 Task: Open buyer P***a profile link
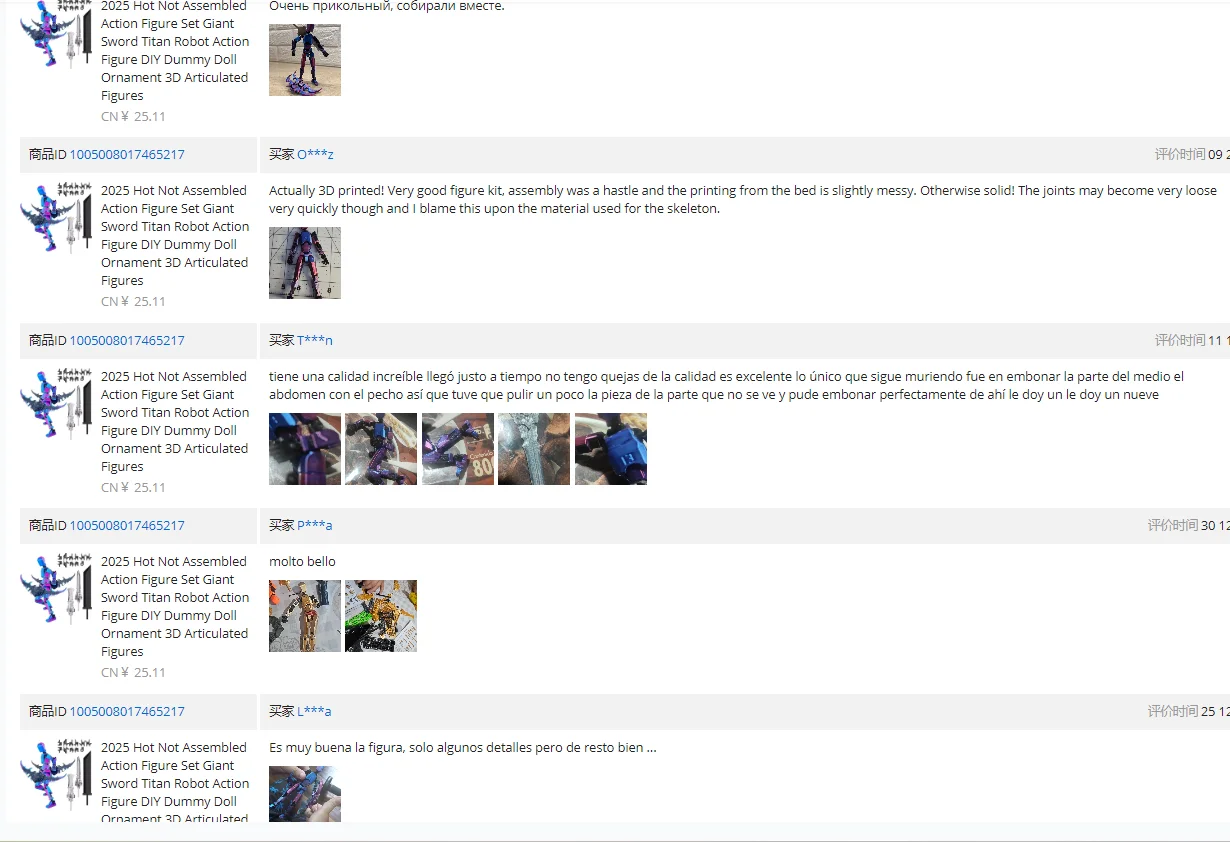(x=315, y=525)
